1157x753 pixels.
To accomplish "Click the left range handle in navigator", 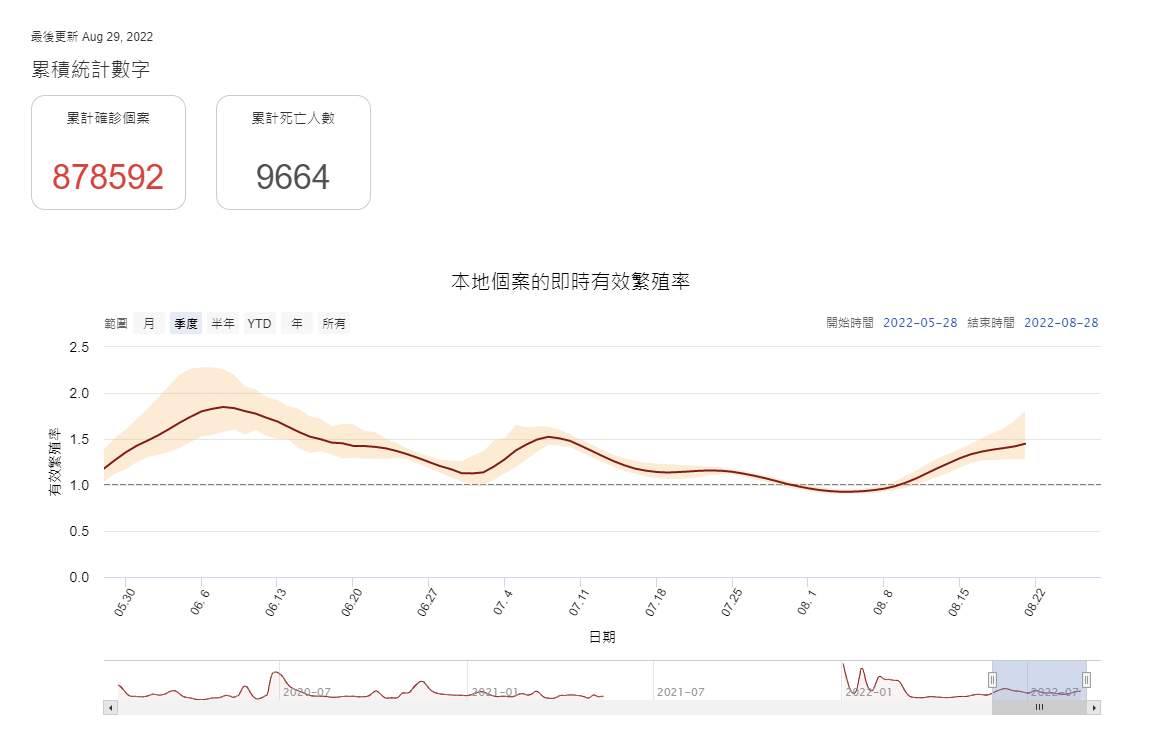I will click(992, 680).
